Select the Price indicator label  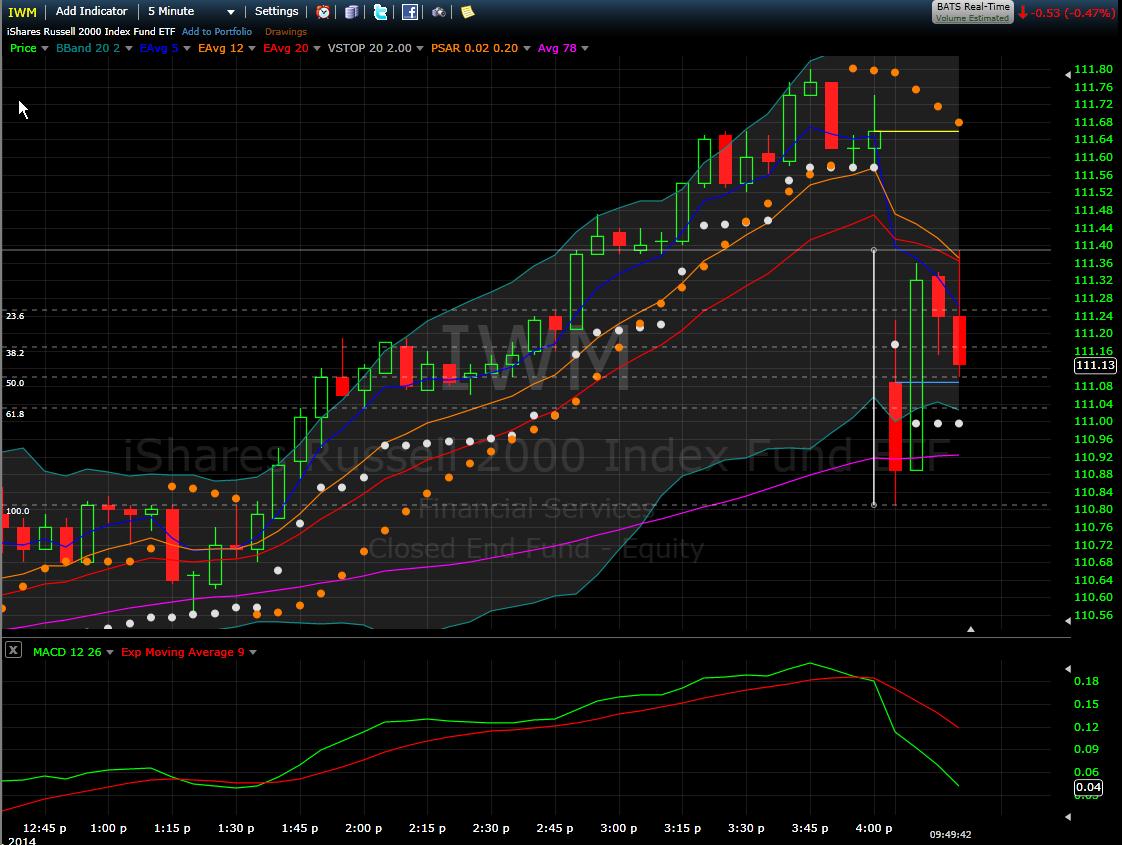[x=23, y=48]
